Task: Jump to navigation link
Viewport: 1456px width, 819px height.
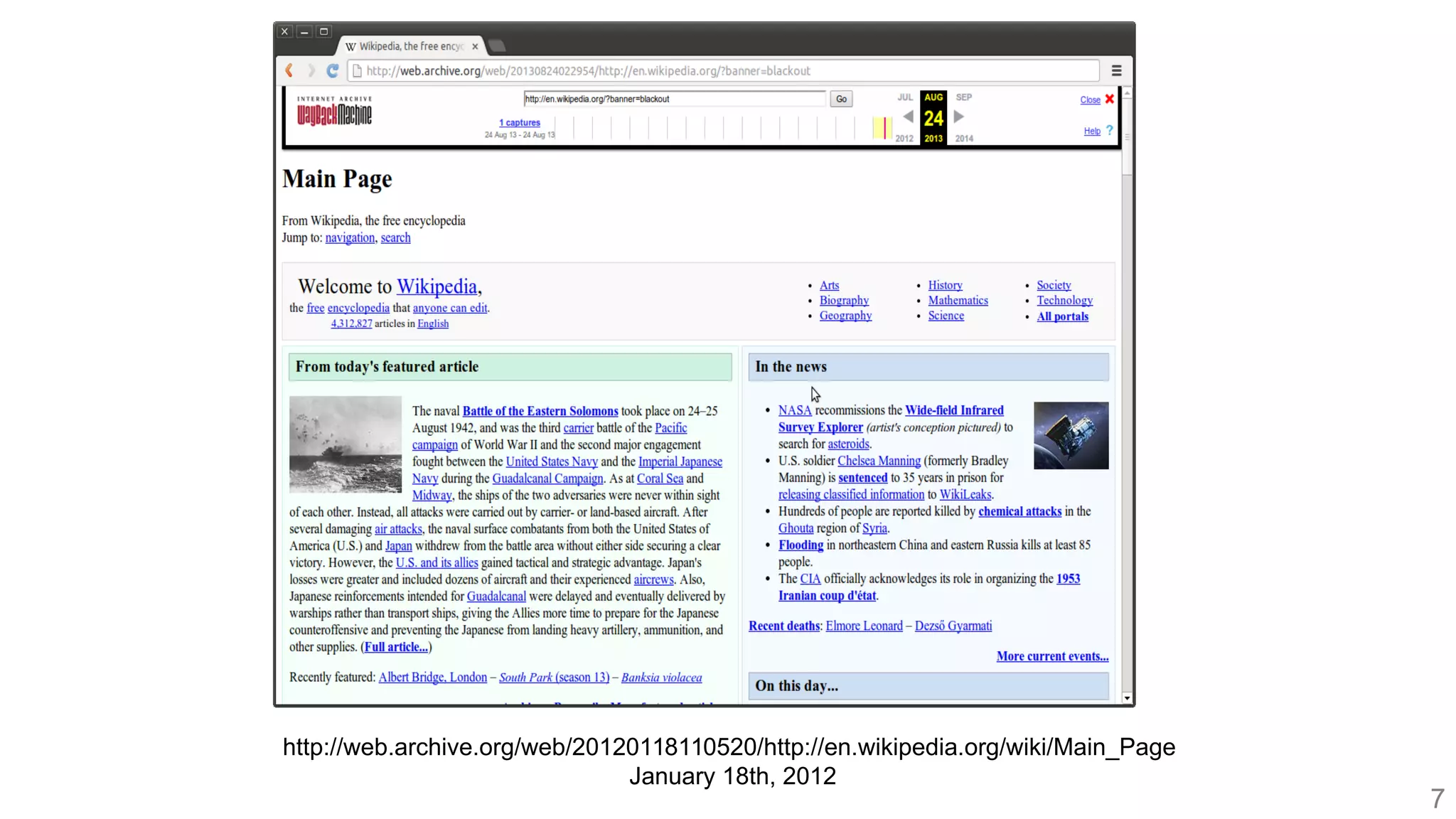Action: (x=350, y=238)
